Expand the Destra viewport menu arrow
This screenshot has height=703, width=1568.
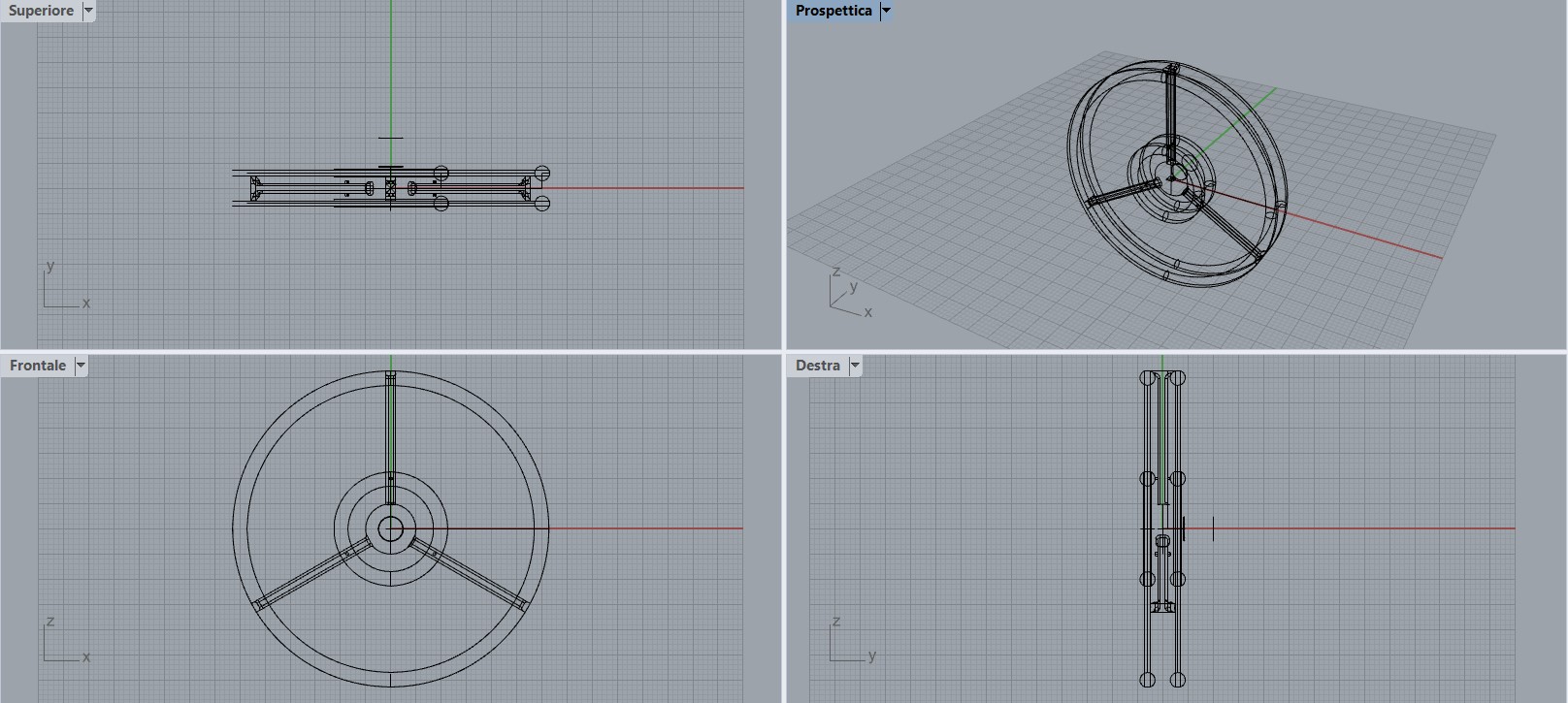point(855,366)
